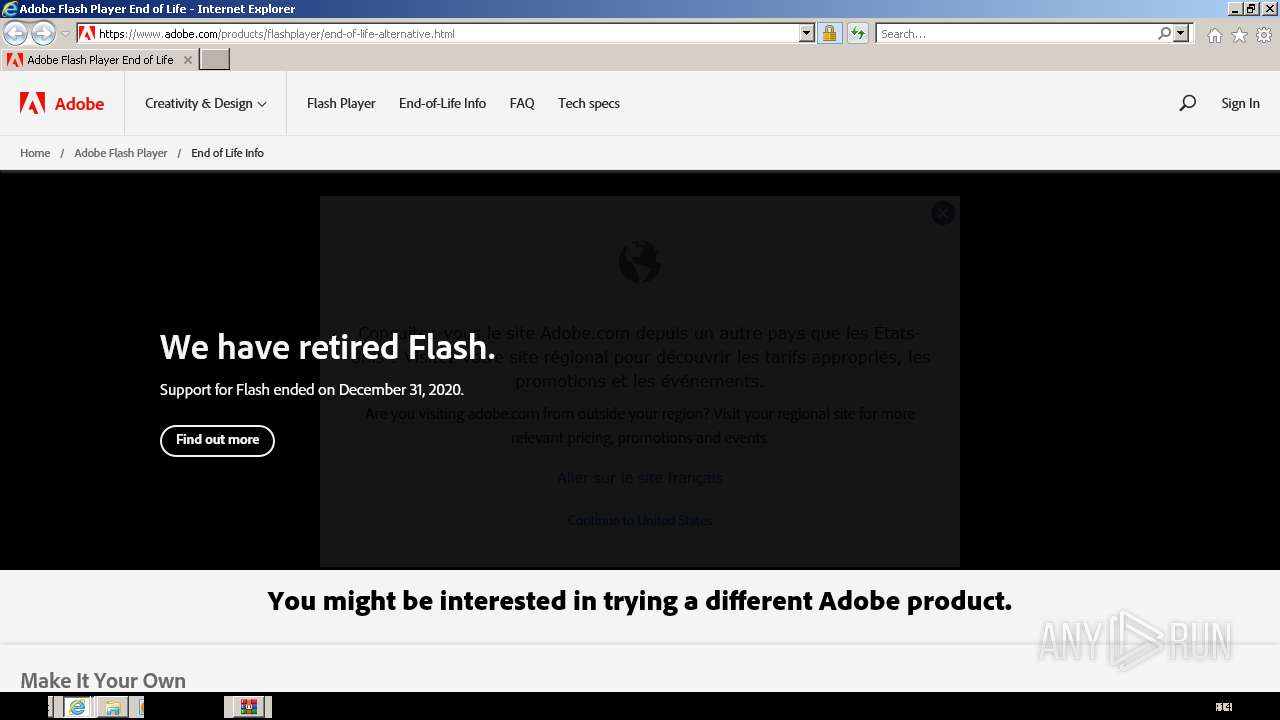Go to Adobe Flash Player breadcrumb
This screenshot has height=720, width=1280.
pos(121,153)
